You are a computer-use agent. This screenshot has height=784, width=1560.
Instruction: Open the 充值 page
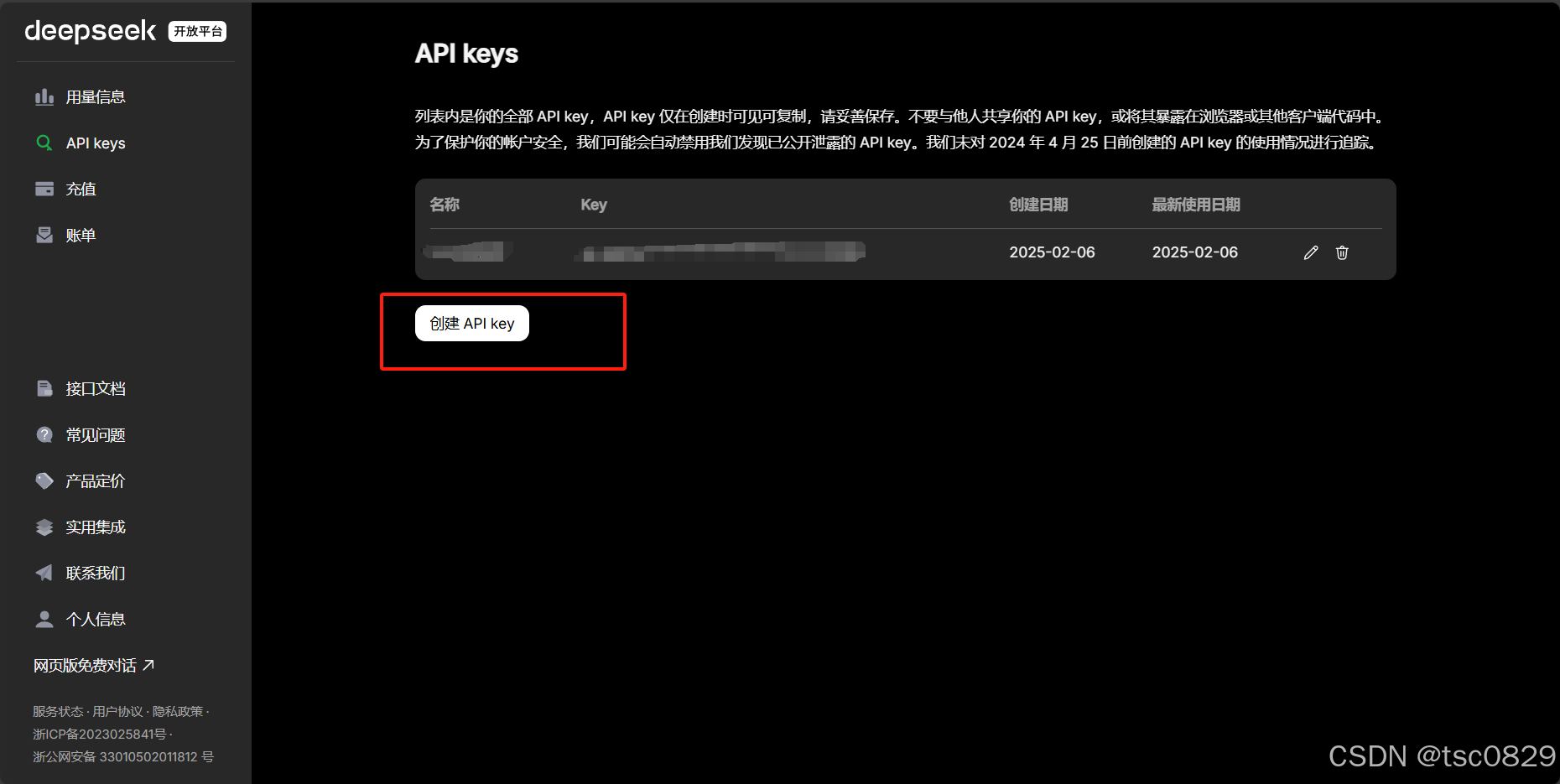coord(81,190)
